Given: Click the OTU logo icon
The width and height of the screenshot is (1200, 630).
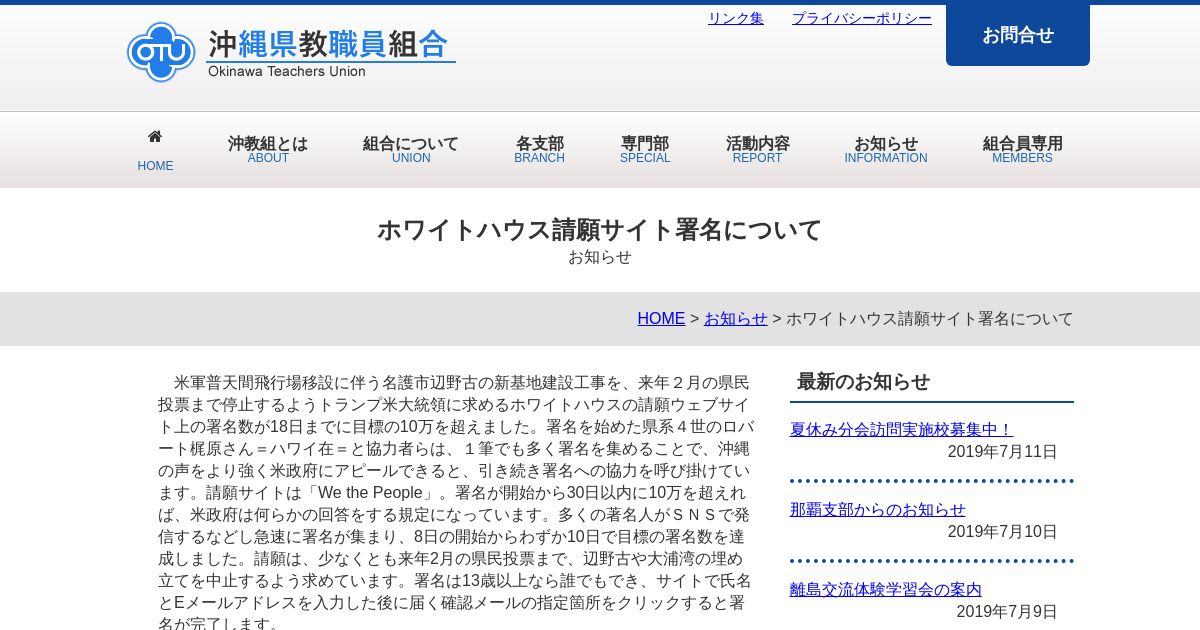Looking at the screenshot, I should (x=161, y=52).
